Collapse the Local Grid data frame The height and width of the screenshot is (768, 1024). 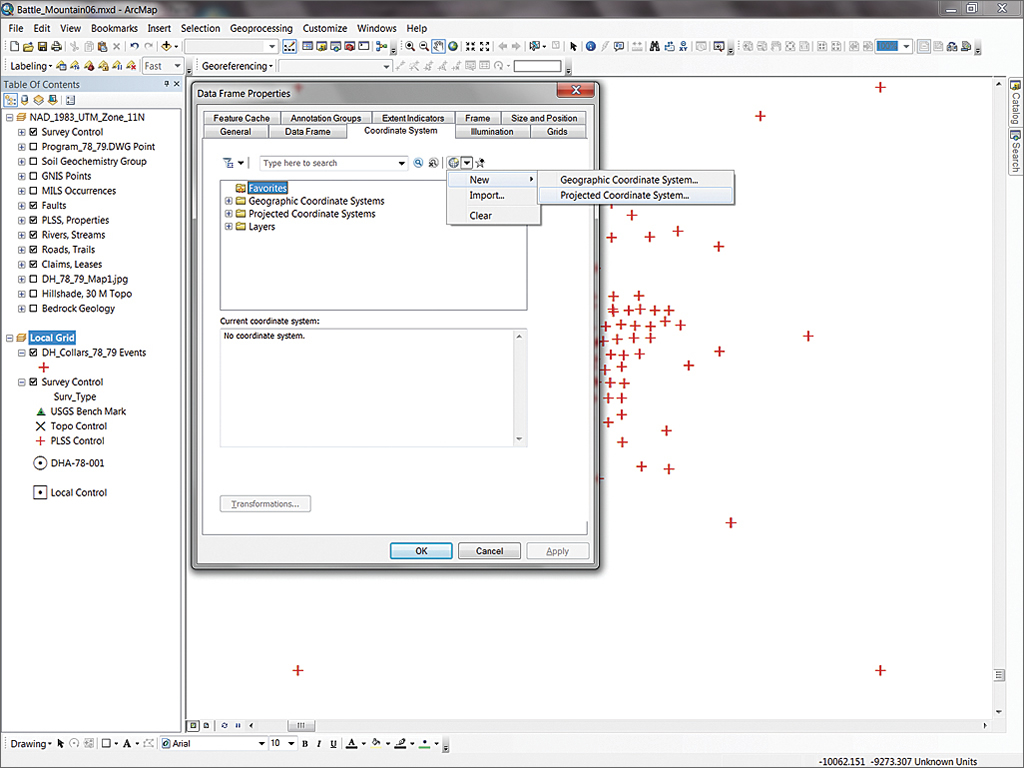click(10, 338)
